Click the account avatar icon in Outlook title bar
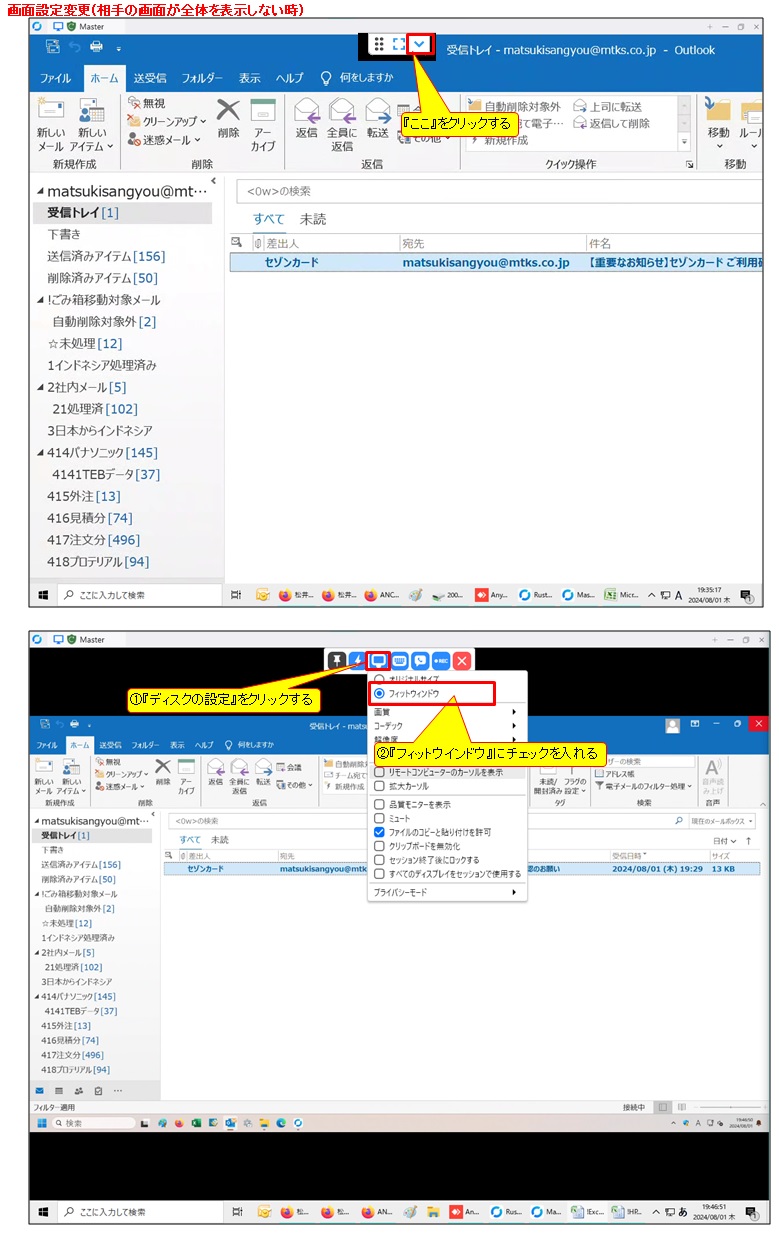The height and width of the screenshot is (1239, 779). point(673,726)
